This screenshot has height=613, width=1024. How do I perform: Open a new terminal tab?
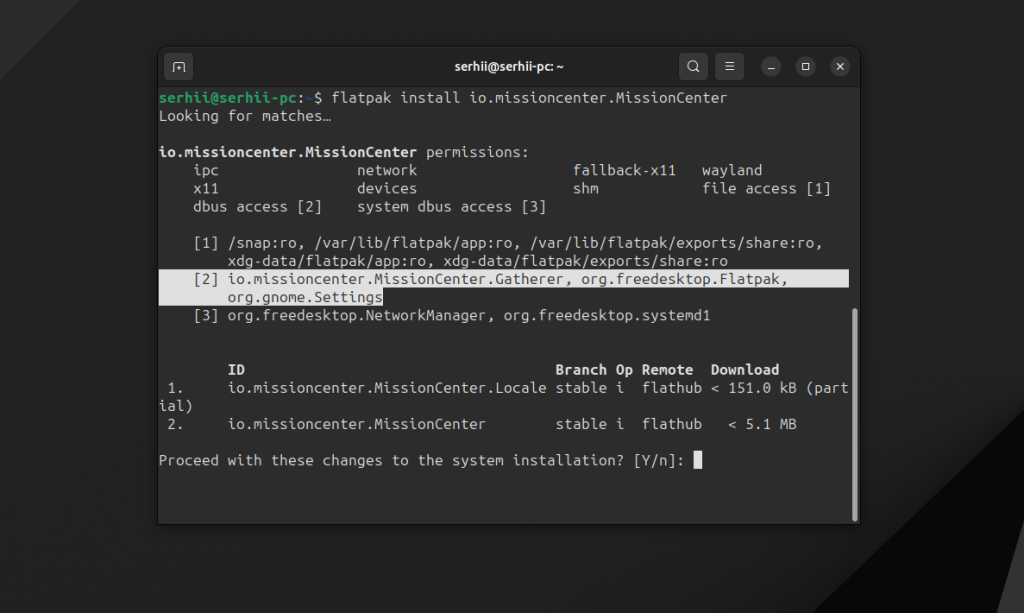point(179,67)
